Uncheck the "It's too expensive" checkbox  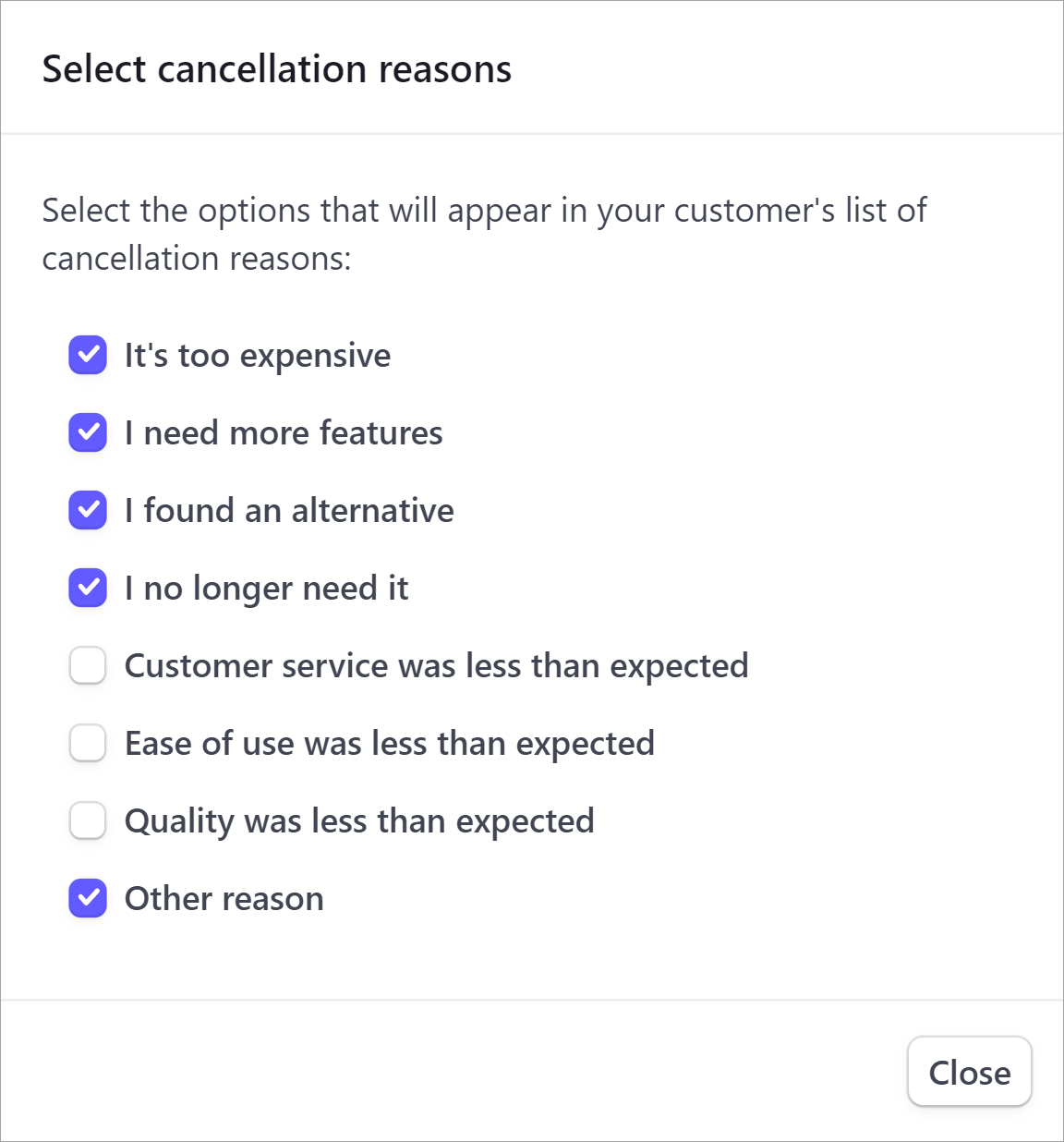(x=88, y=355)
